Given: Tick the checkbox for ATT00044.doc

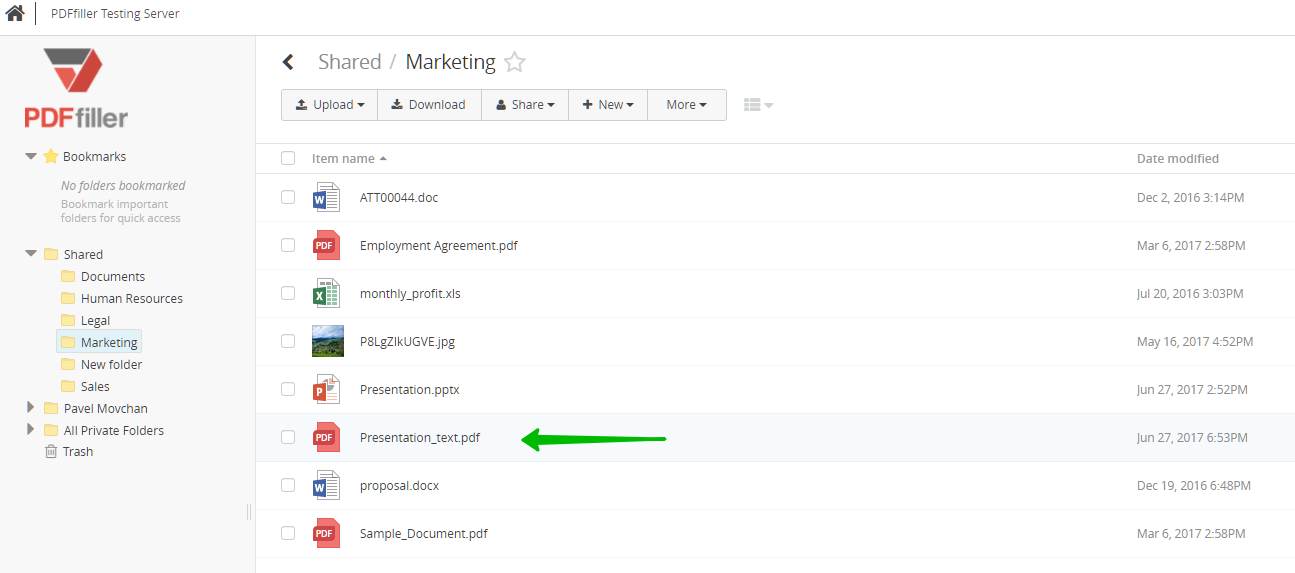Looking at the screenshot, I should [x=288, y=197].
